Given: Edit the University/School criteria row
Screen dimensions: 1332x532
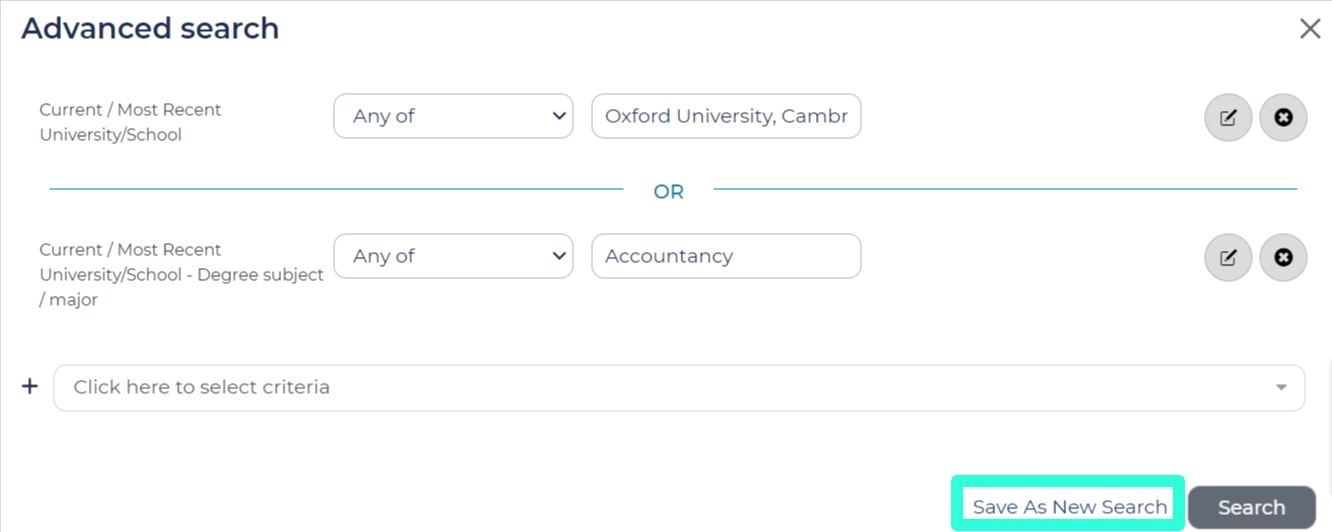Looking at the screenshot, I should pyautogui.click(x=1228, y=117).
